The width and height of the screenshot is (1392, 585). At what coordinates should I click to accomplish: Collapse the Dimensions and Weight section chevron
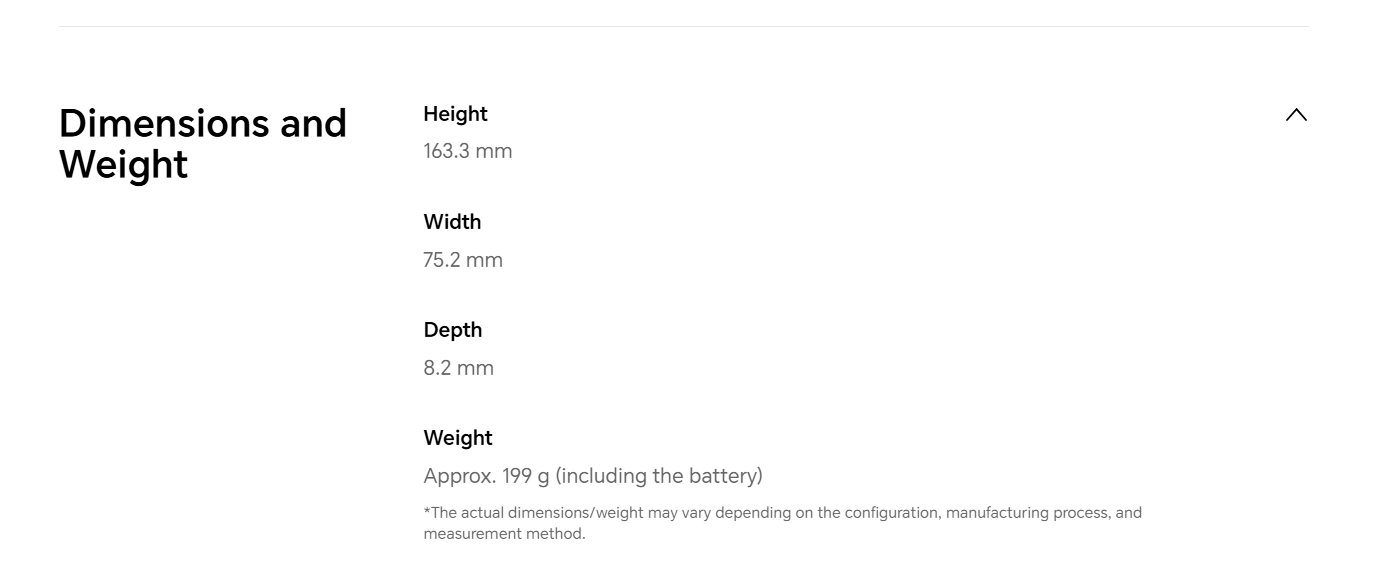click(1296, 115)
